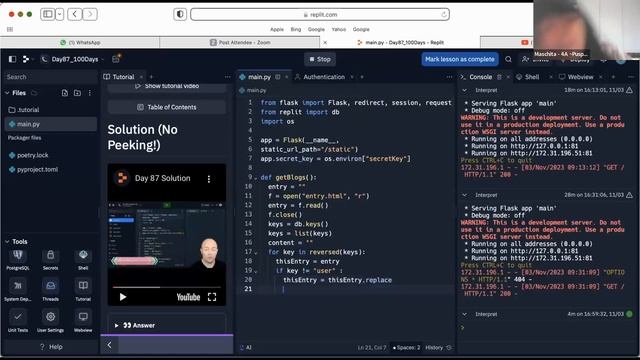Collapse second Interpret console run

(464, 195)
